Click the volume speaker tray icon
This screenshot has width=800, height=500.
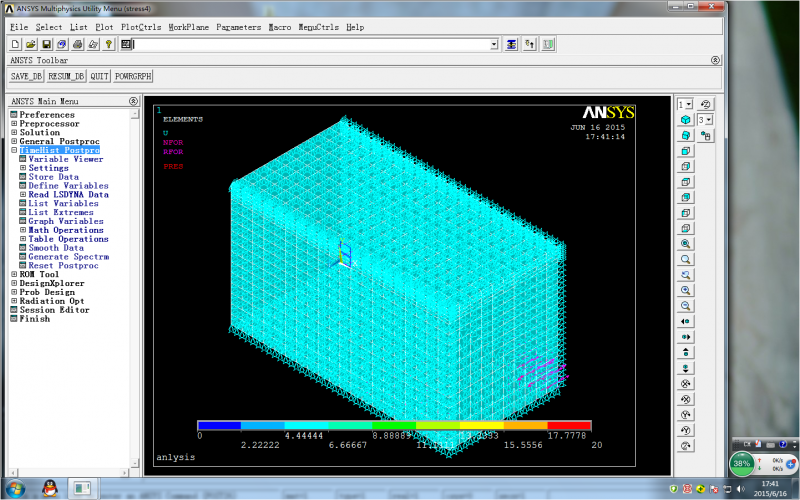tap(740, 489)
